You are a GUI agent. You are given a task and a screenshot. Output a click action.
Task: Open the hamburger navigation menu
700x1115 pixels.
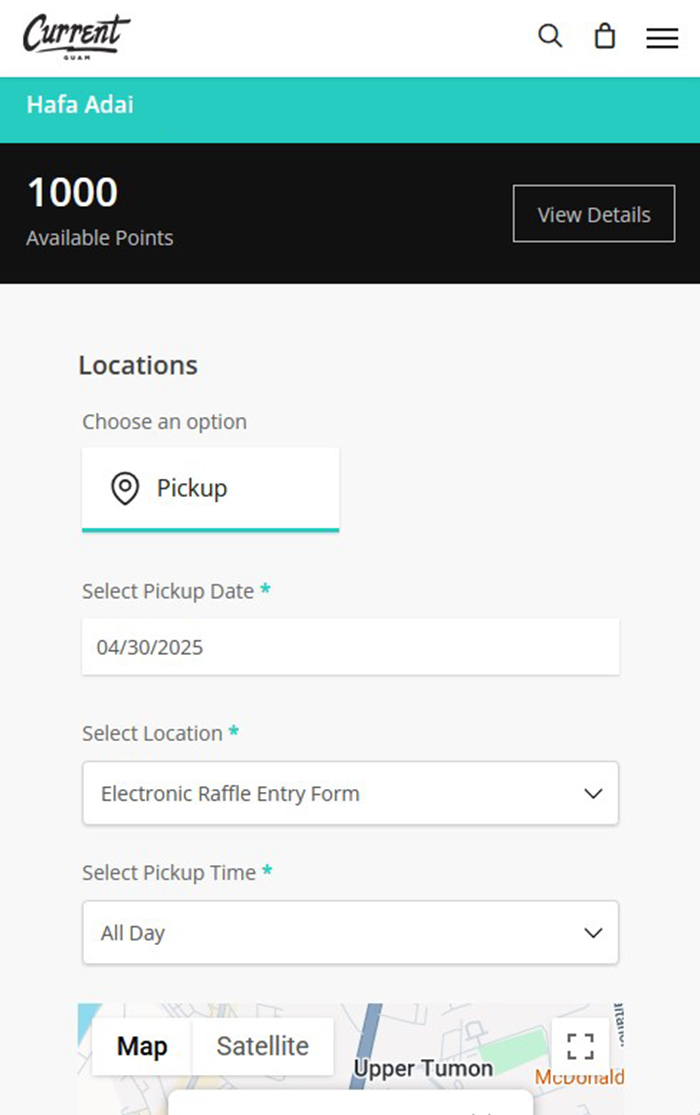pos(662,38)
